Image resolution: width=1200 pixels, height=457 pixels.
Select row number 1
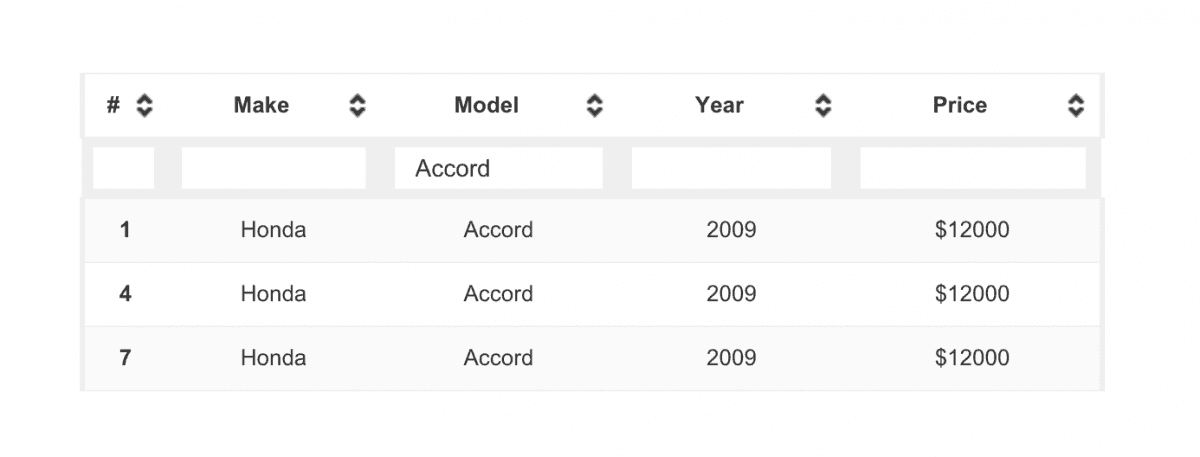click(x=125, y=230)
